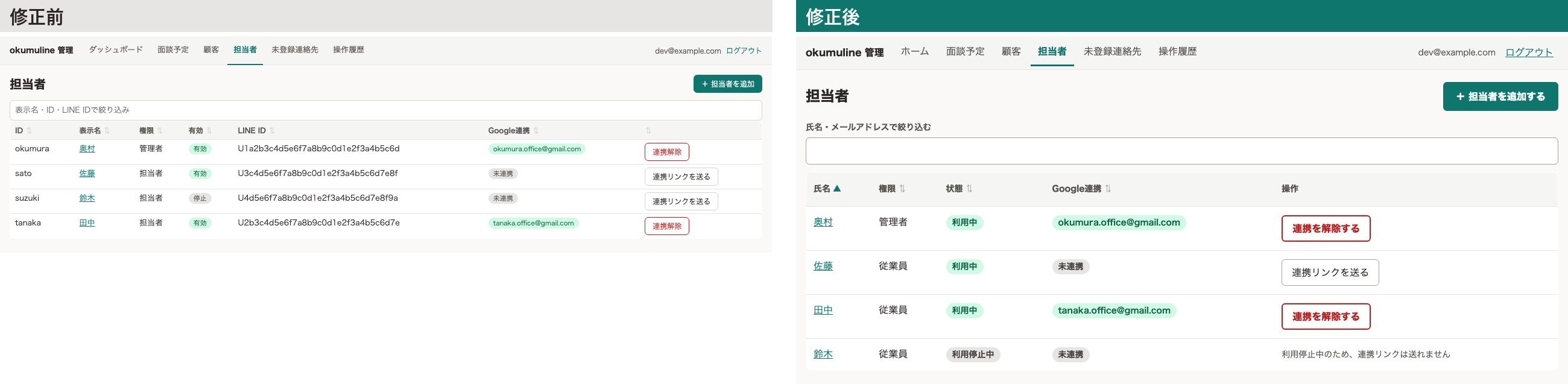Focus the 表示名・ID・LINE ID filter field
1568x384 pixels.
pyautogui.click(x=386, y=110)
